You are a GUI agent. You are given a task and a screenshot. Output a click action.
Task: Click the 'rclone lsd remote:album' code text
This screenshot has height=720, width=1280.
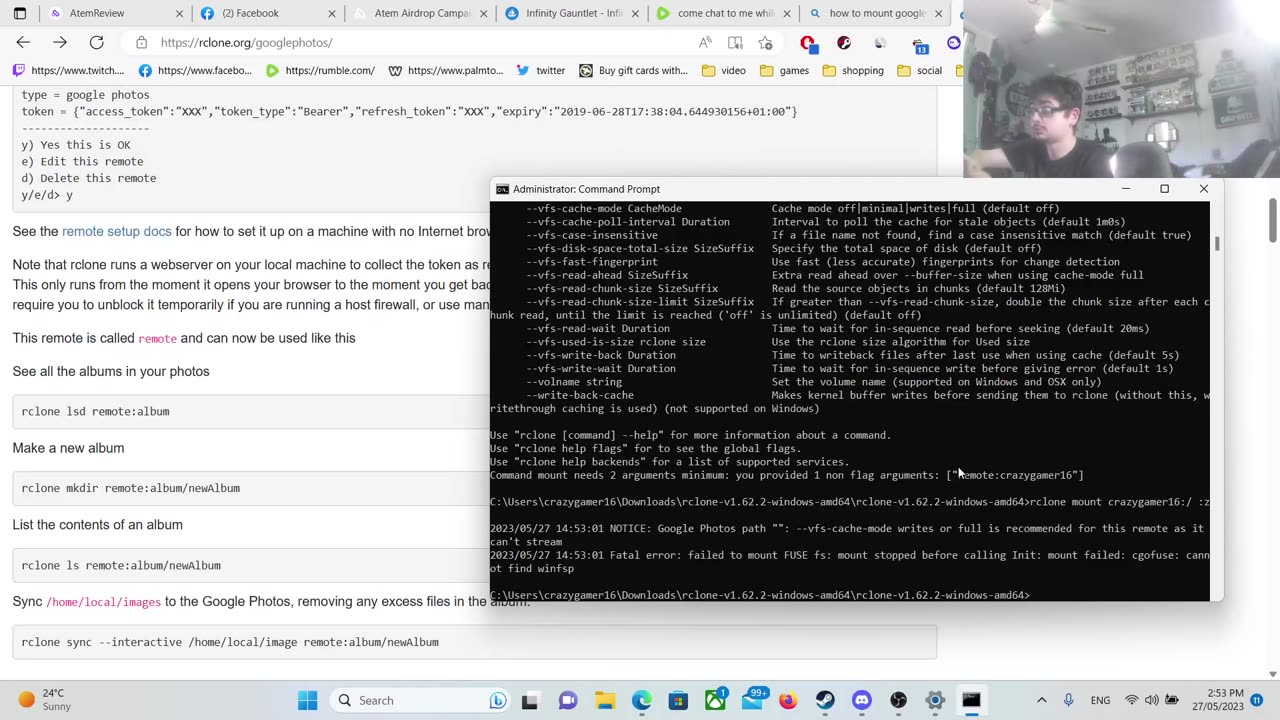95,411
